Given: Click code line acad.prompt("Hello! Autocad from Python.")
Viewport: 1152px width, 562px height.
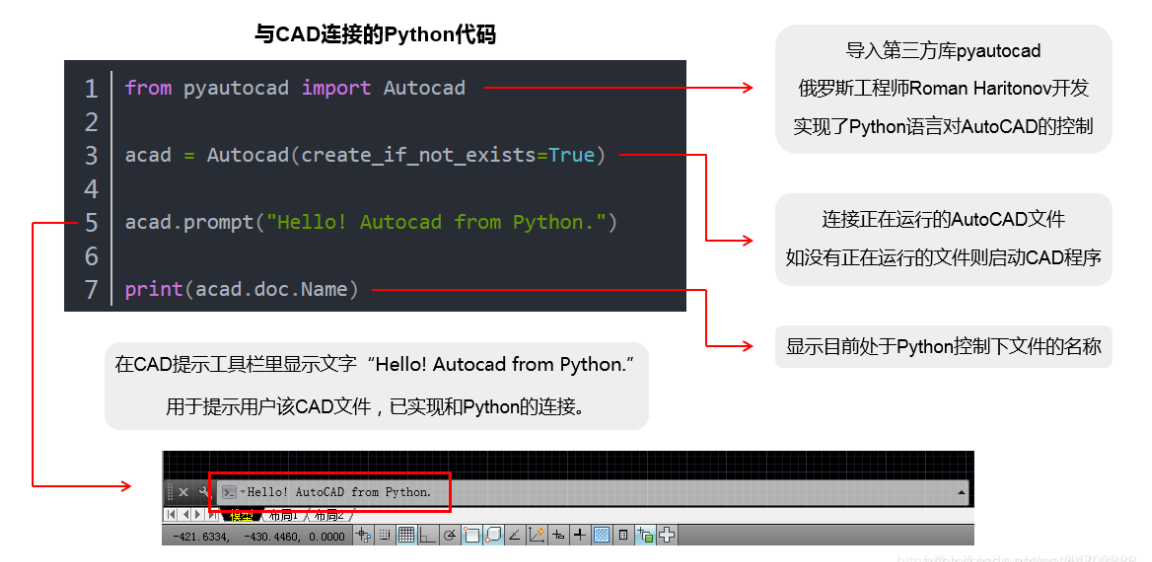Looking at the screenshot, I should (x=371, y=222).
